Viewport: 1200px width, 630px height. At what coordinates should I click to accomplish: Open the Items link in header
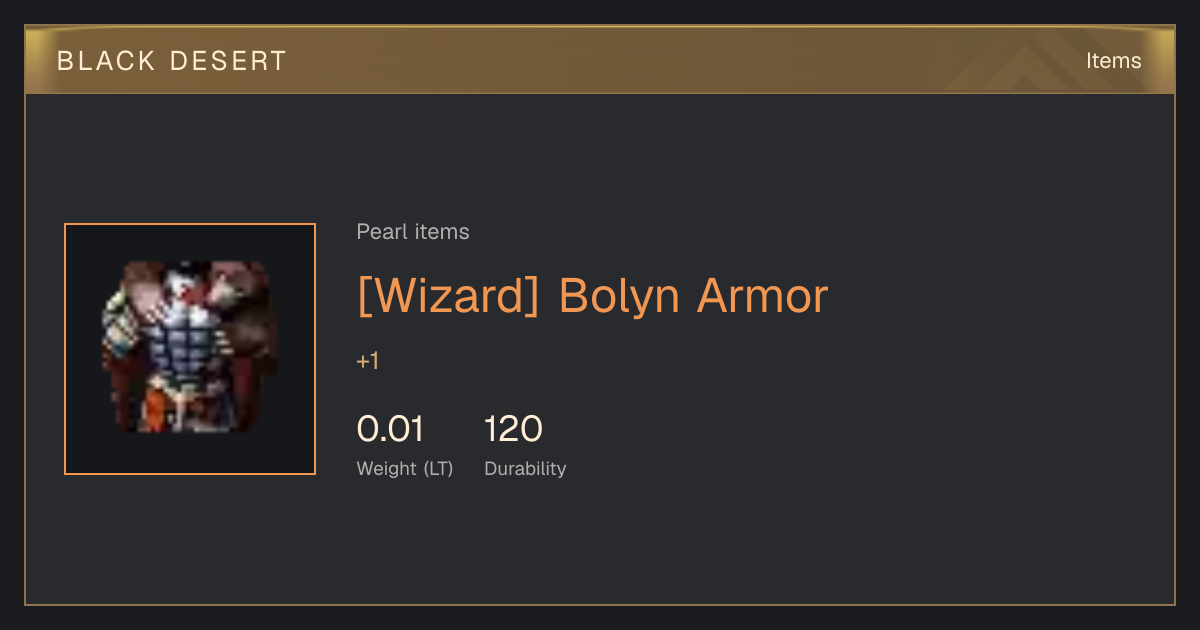[1113, 61]
